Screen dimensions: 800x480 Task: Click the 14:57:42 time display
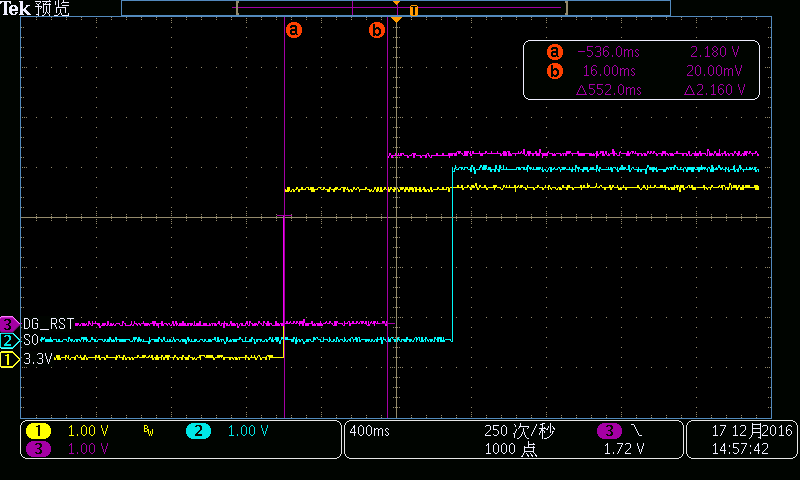click(740, 449)
